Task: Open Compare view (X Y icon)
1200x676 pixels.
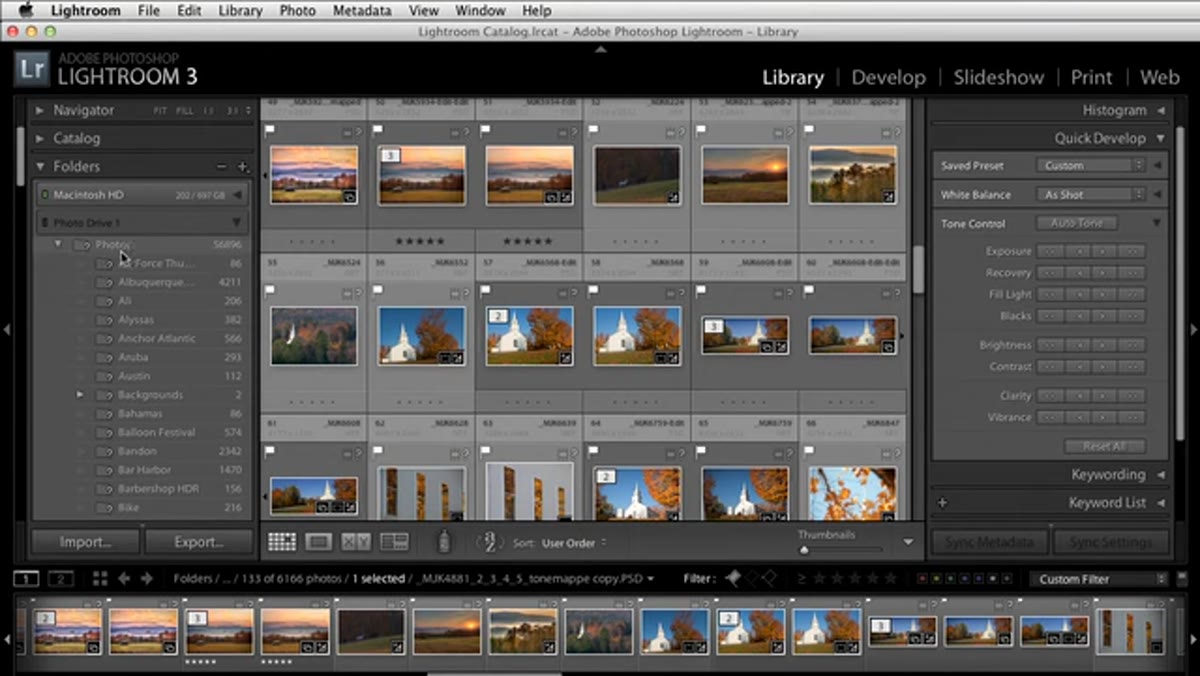Action: [x=356, y=542]
